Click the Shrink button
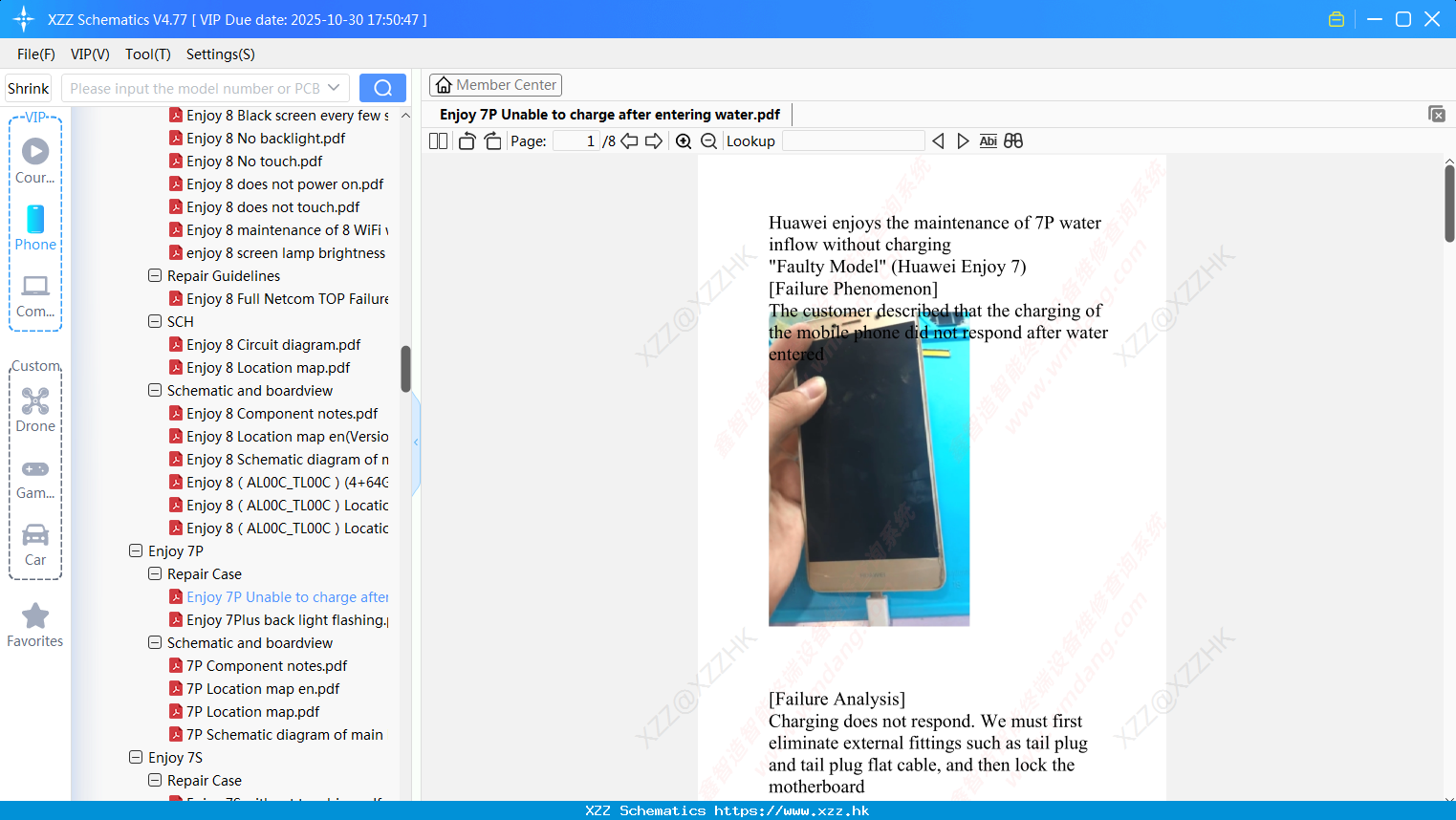The width and height of the screenshot is (1456, 820). (x=28, y=87)
